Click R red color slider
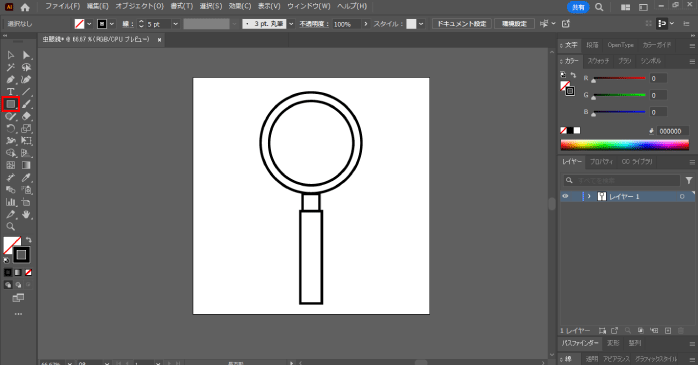 pos(619,78)
